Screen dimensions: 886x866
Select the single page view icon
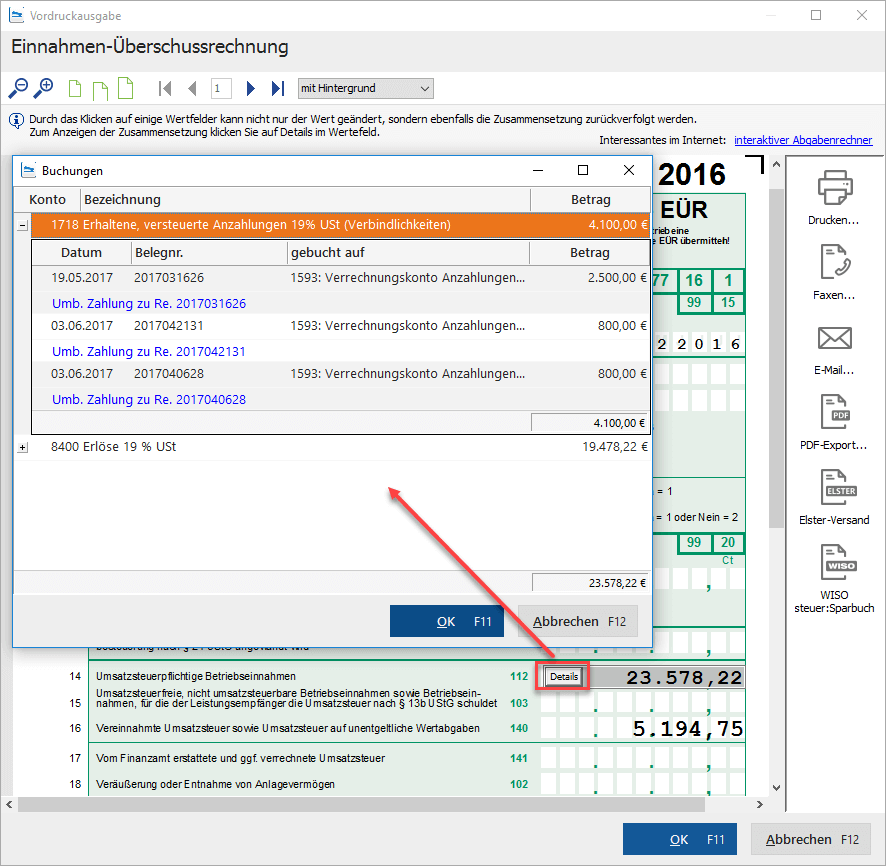75,89
